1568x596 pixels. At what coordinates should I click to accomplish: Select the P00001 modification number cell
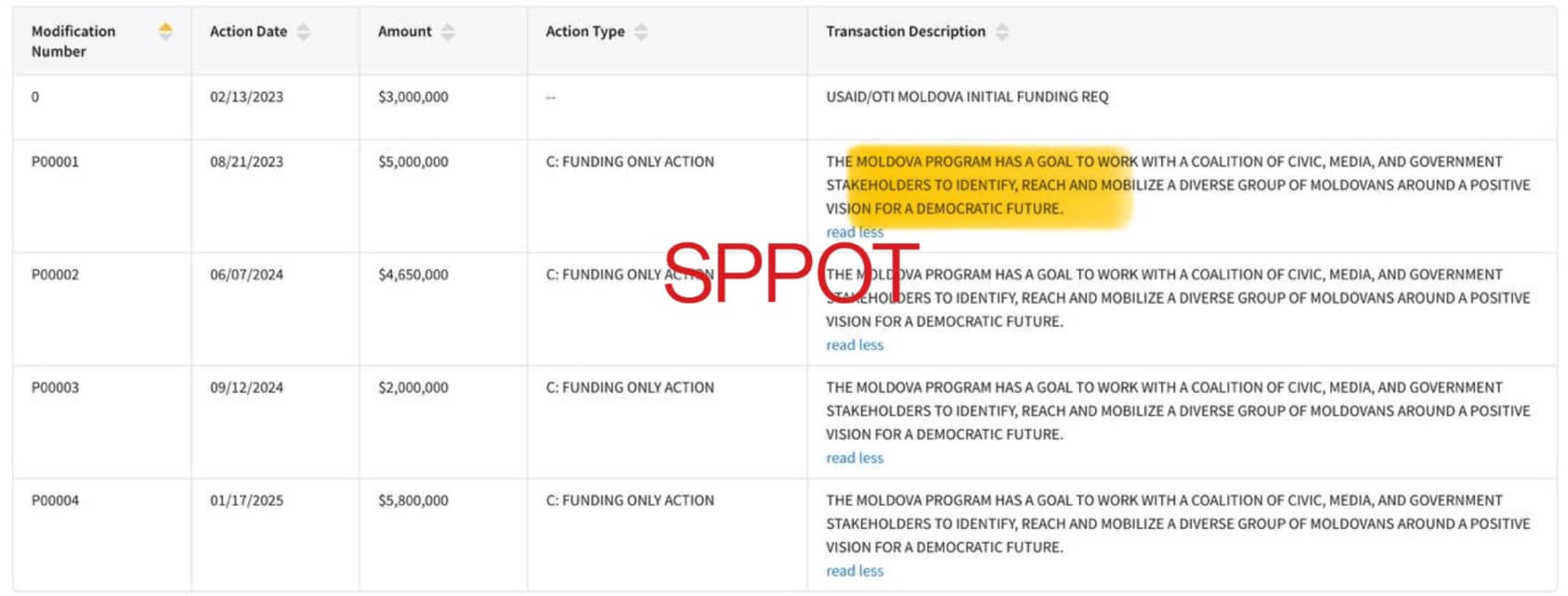pyautogui.click(x=55, y=162)
